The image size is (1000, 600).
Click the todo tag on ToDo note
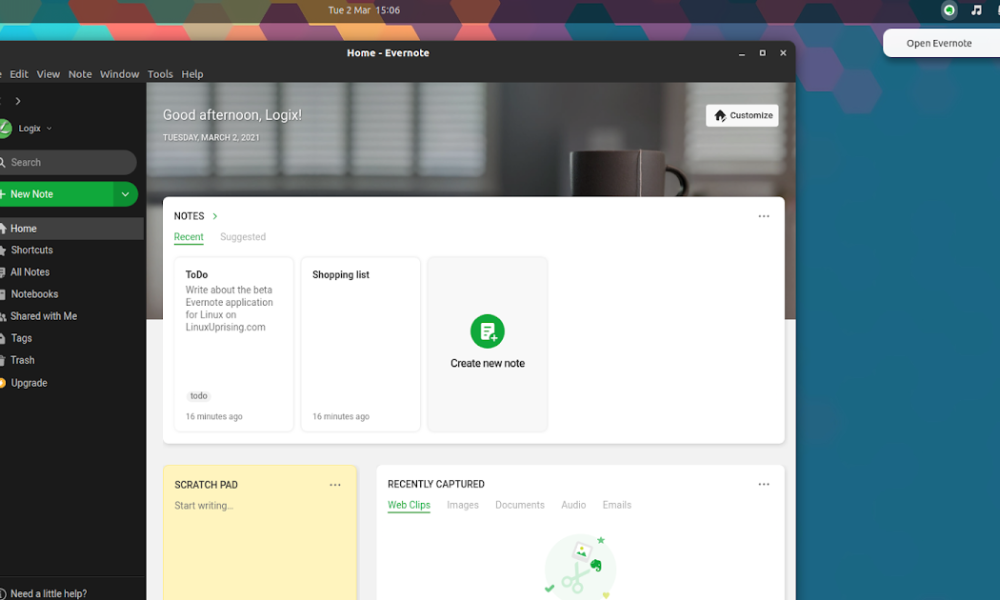coord(198,396)
